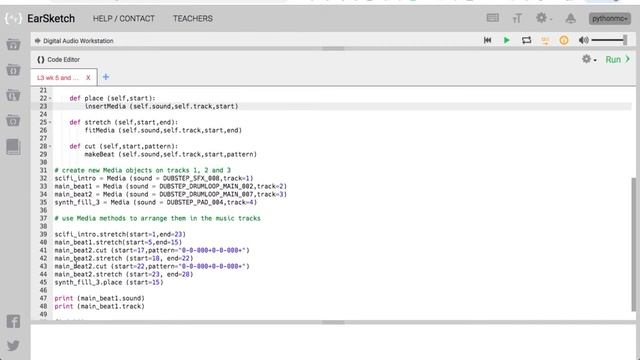The width and height of the screenshot is (640, 360).
Task: Open the Script Browser sidebar icon
Action: pos(13,70)
